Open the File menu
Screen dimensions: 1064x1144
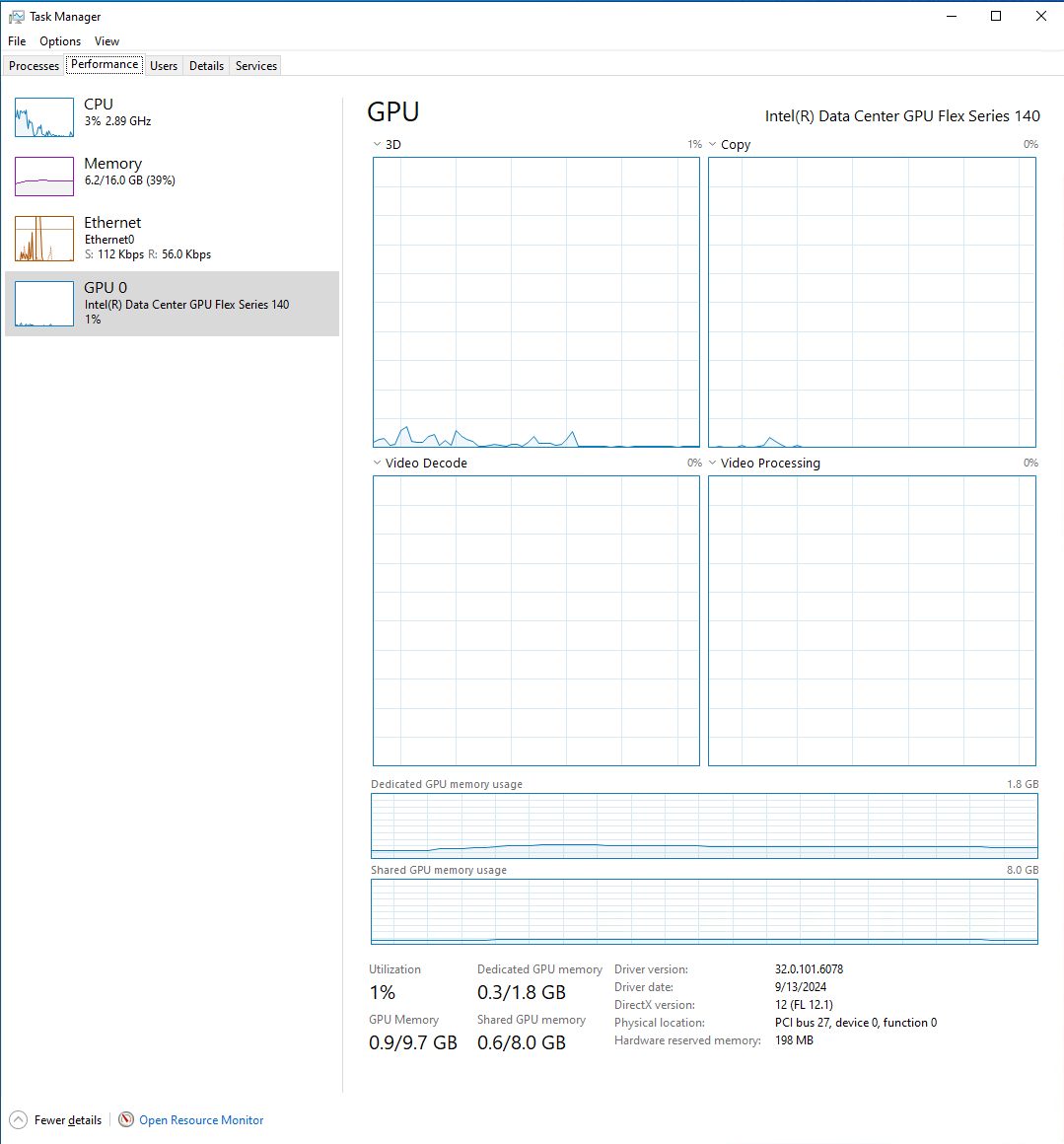coord(17,41)
